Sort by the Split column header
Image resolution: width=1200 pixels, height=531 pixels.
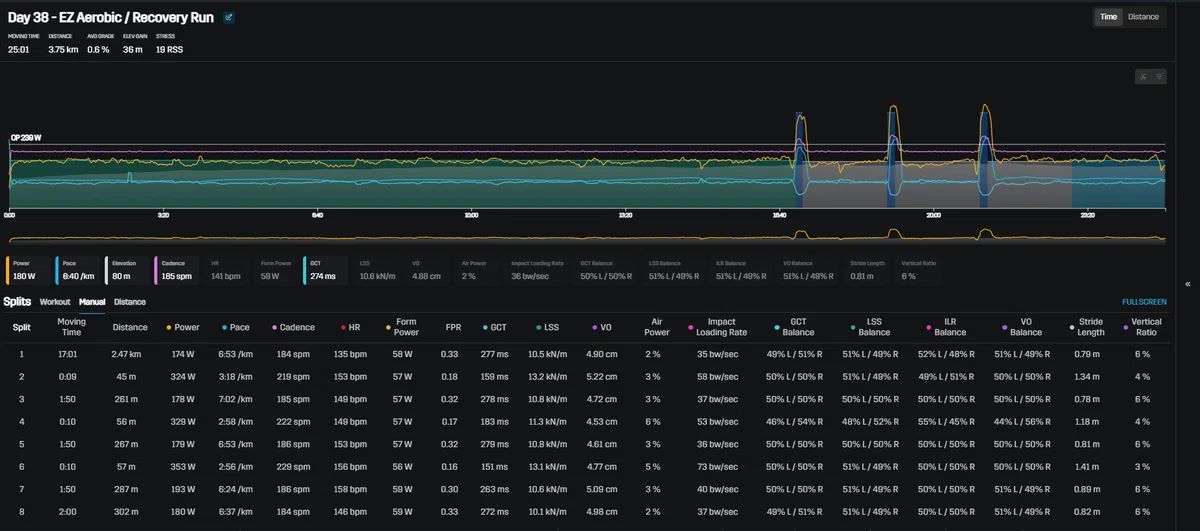22,327
